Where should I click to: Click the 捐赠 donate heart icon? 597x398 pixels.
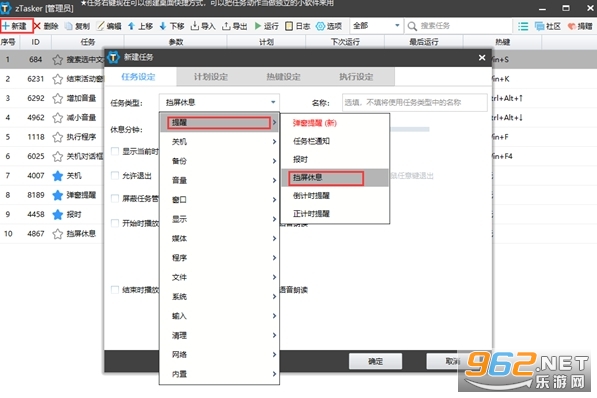(571, 26)
